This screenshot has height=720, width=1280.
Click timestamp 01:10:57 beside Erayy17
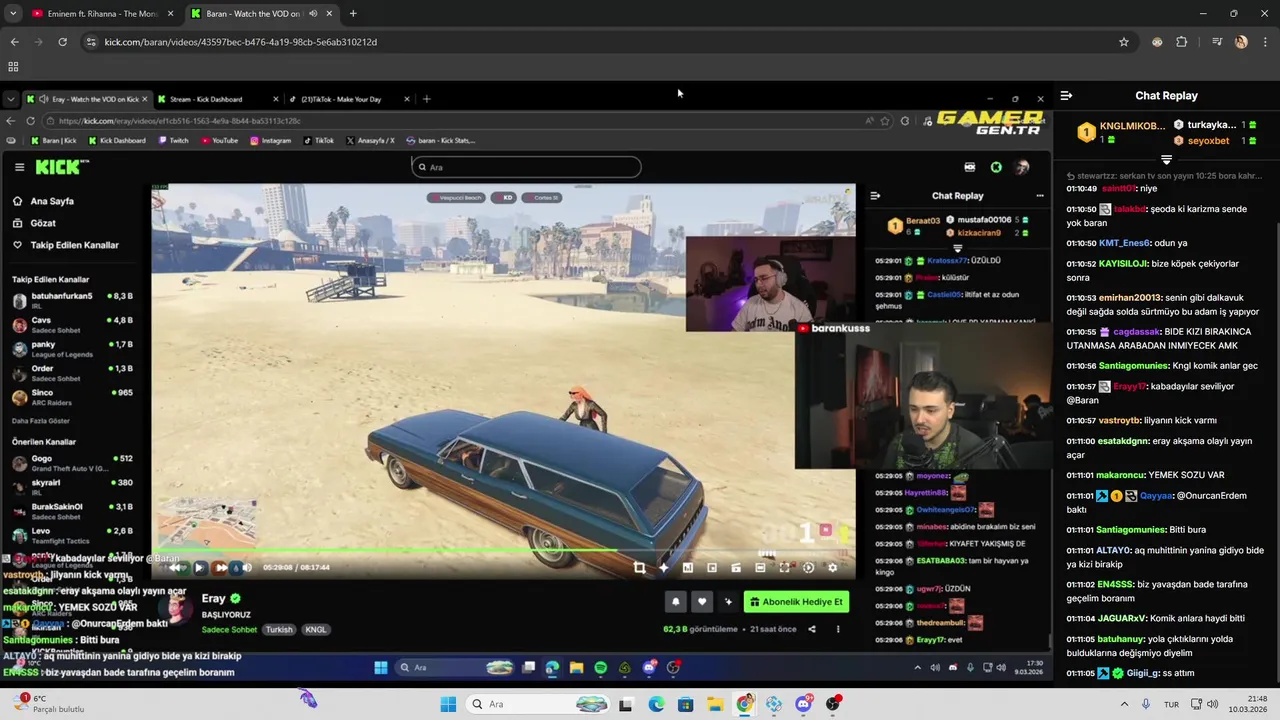(1081, 387)
